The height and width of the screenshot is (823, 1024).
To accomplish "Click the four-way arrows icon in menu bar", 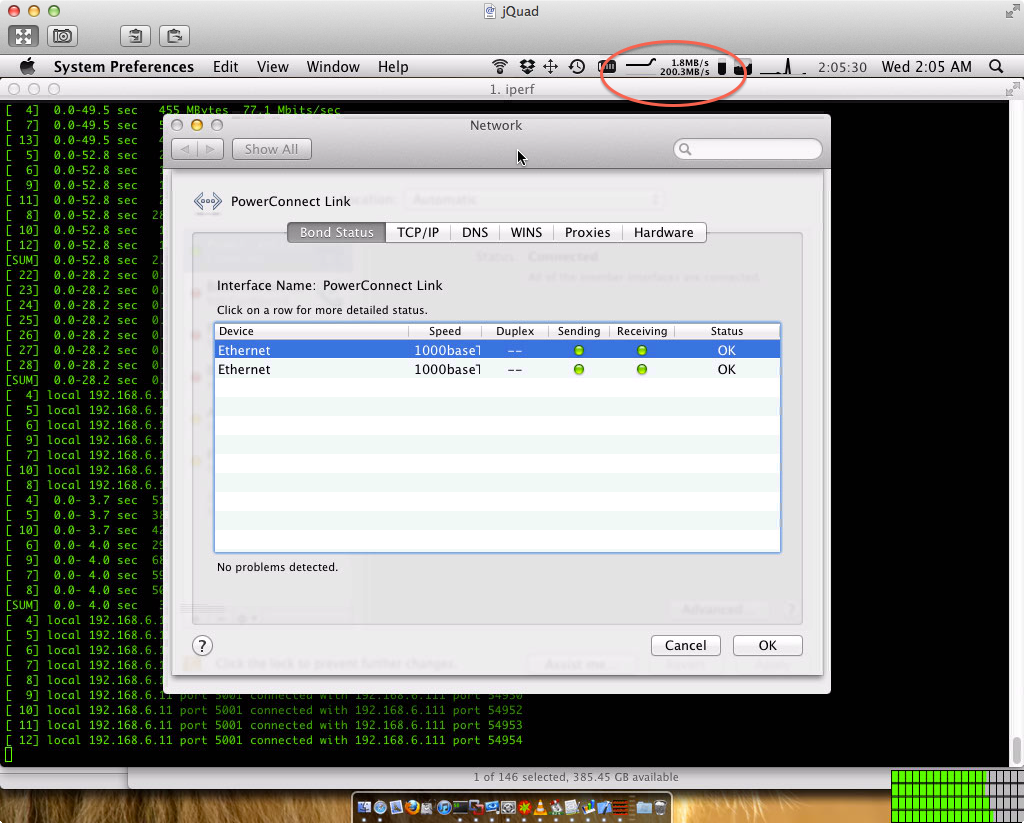I will pos(551,66).
